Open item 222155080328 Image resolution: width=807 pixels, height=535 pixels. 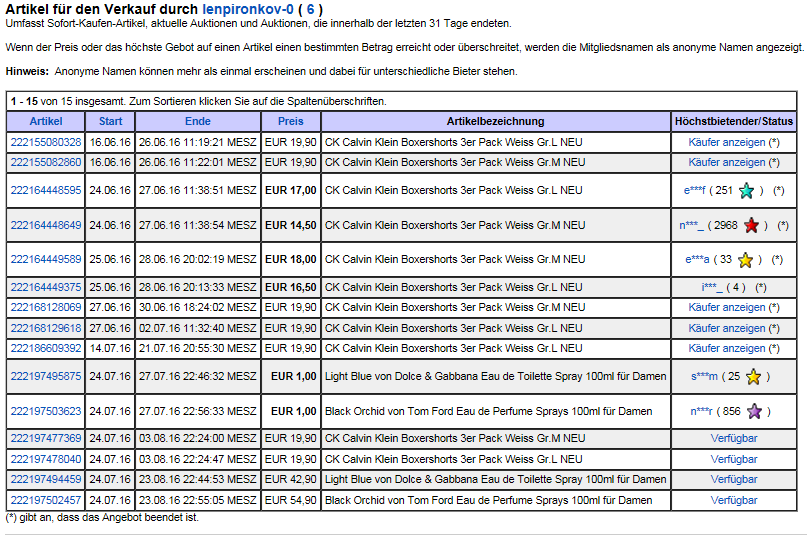point(46,142)
